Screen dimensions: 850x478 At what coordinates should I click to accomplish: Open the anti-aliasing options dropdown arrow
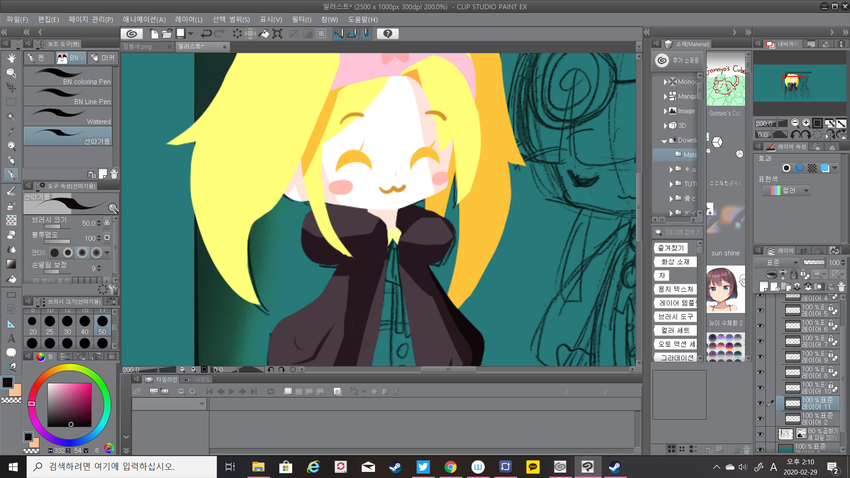coord(107,253)
